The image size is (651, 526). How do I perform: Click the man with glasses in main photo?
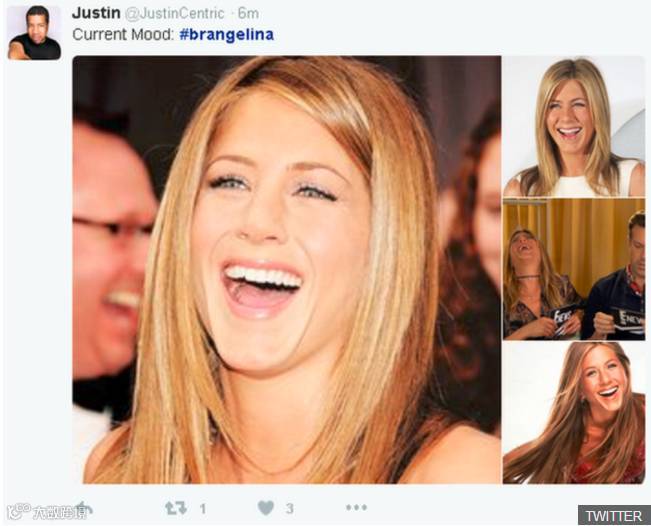pos(111,257)
